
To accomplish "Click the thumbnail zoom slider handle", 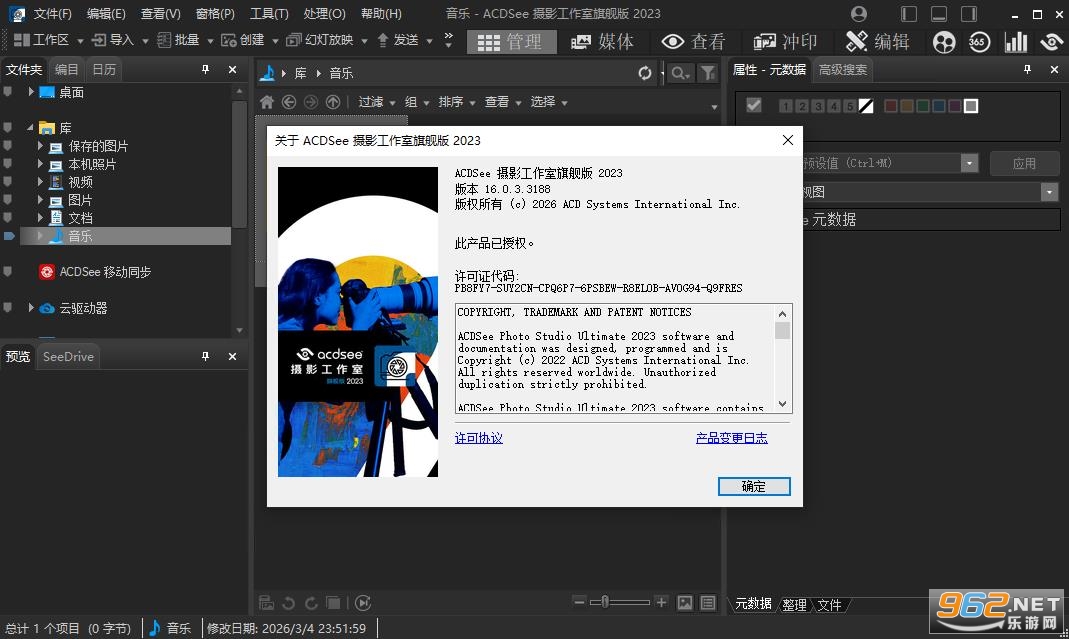I will 605,601.
